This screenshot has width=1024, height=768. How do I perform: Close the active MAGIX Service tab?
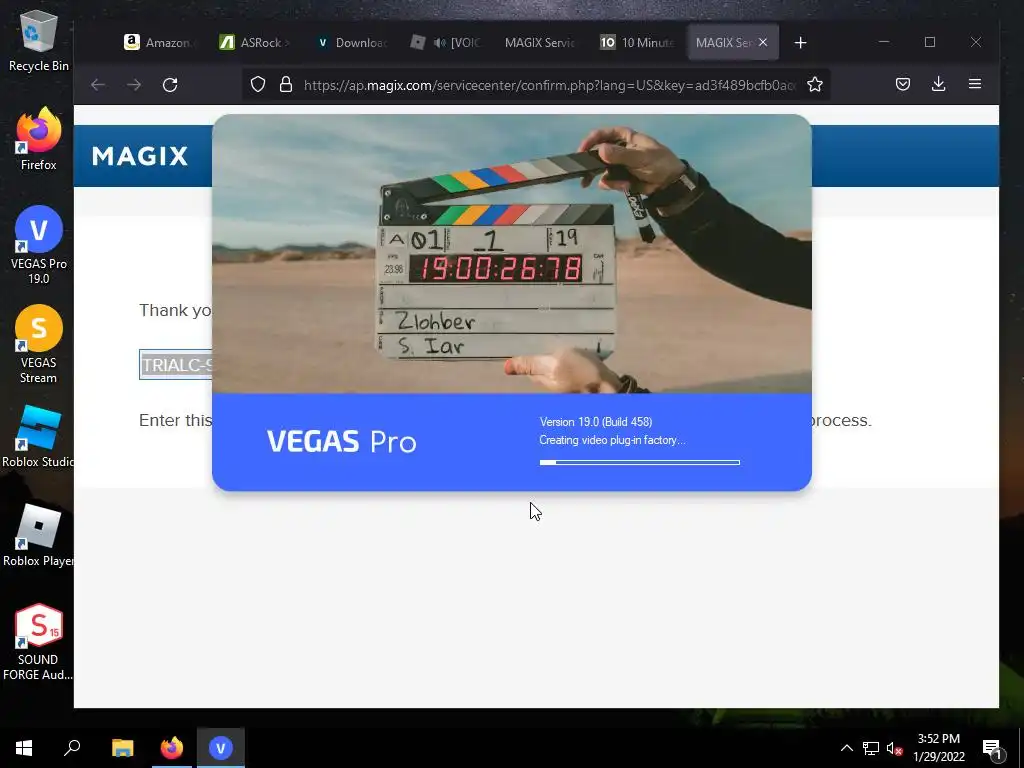[763, 42]
